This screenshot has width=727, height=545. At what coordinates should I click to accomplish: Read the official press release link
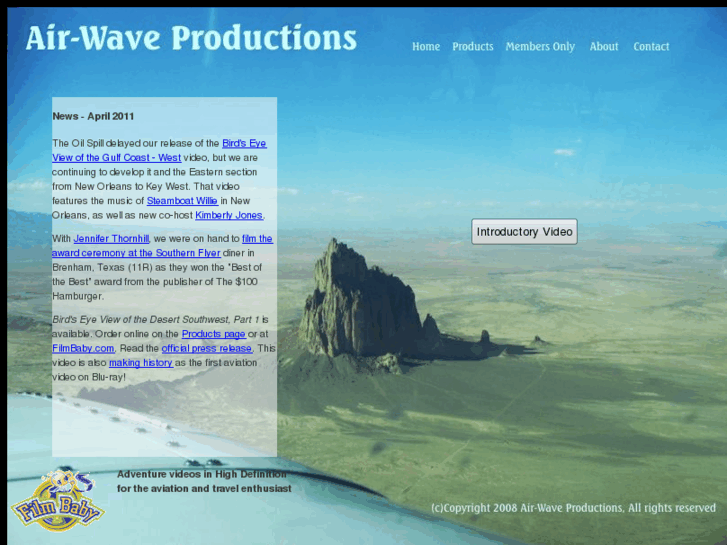coord(207,348)
